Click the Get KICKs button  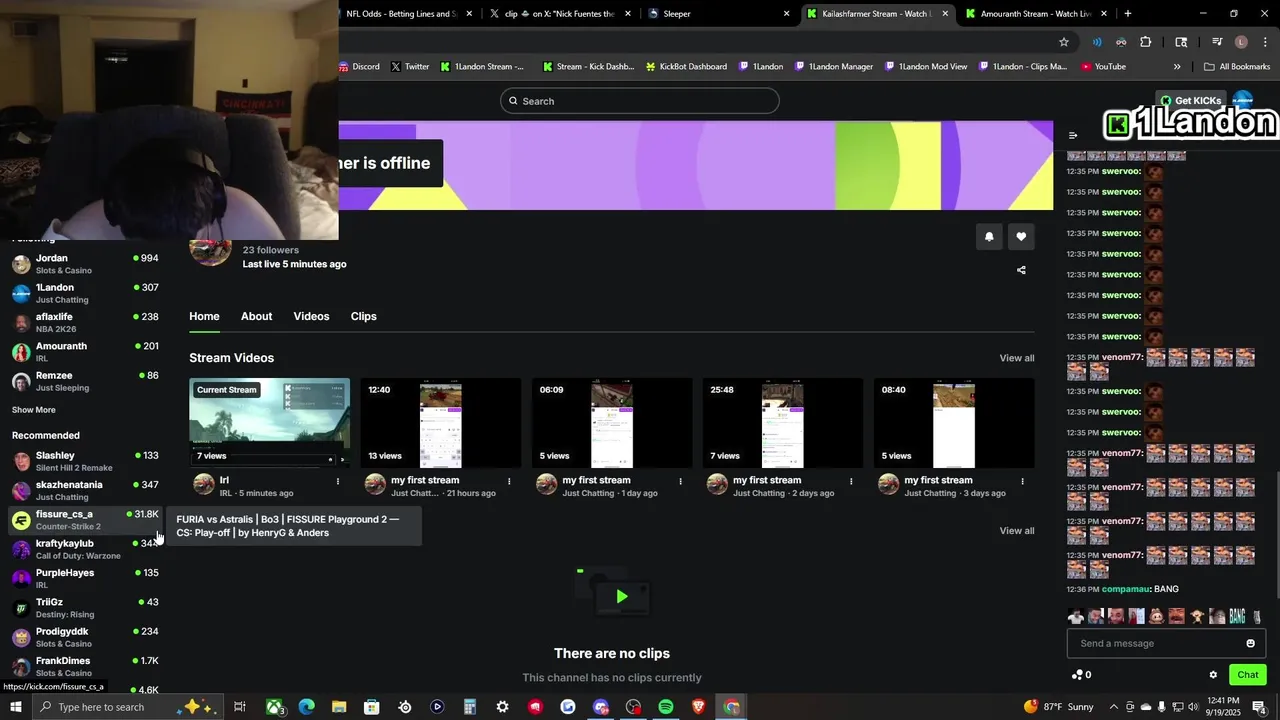(x=1191, y=101)
